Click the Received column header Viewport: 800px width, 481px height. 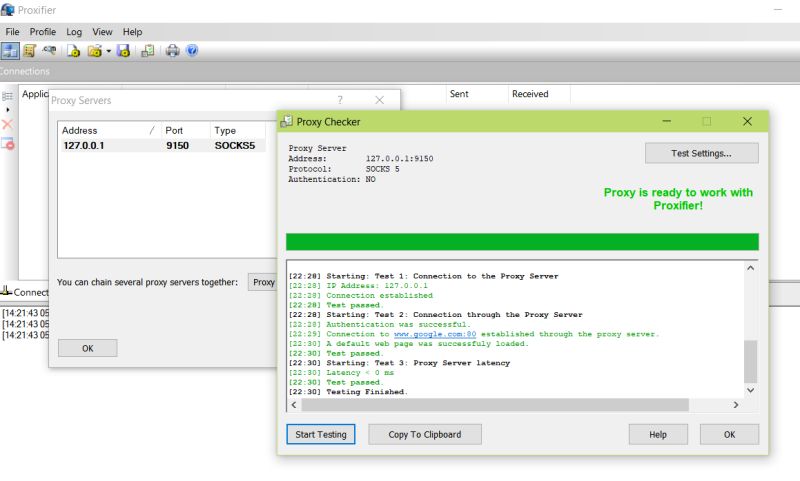(539, 94)
